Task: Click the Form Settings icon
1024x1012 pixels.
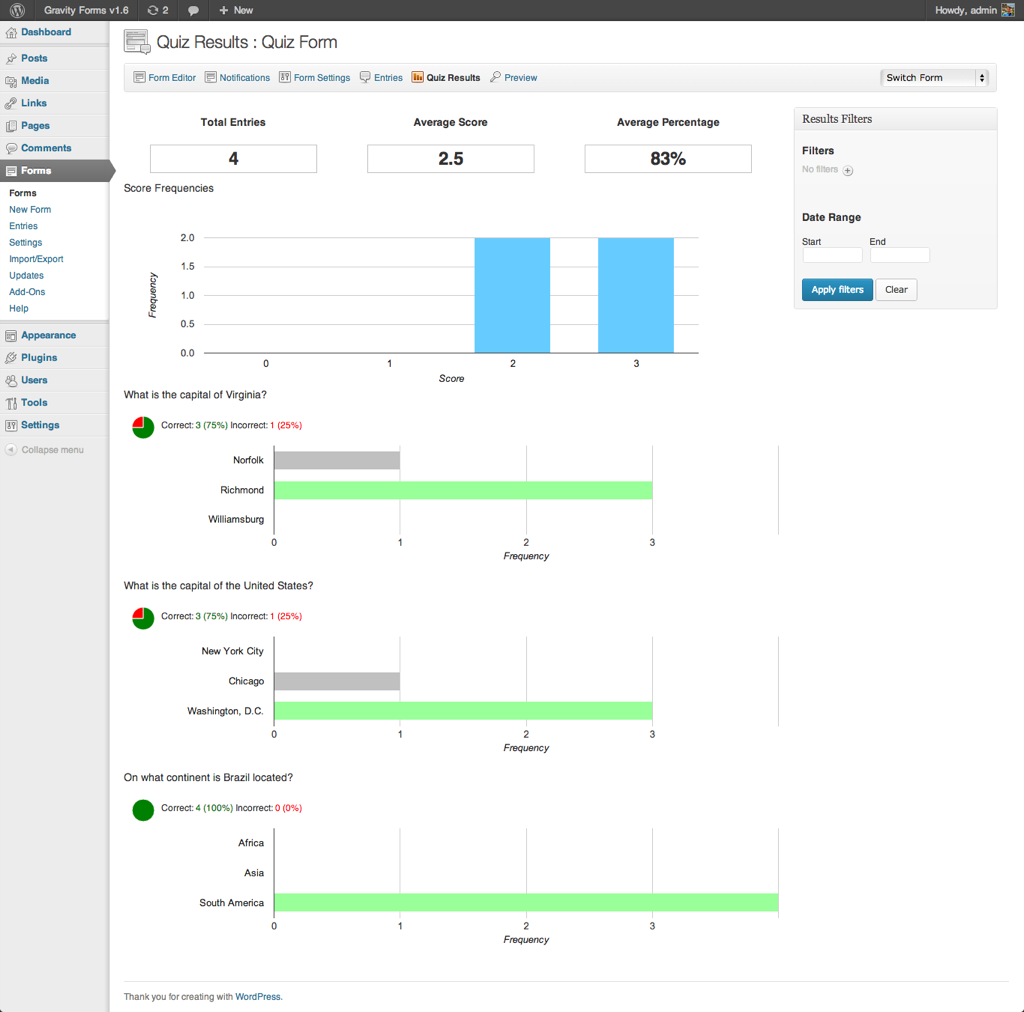Action: (x=285, y=77)
